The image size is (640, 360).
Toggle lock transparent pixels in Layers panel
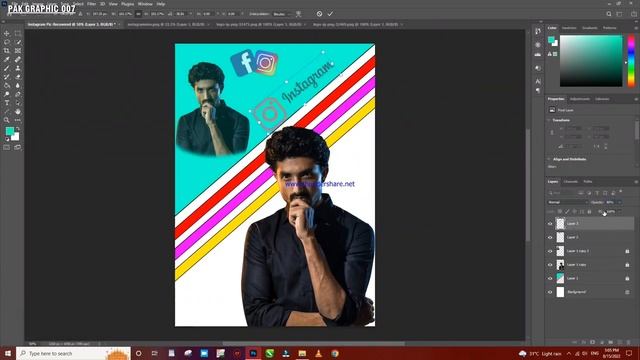(x=560, y=211)
